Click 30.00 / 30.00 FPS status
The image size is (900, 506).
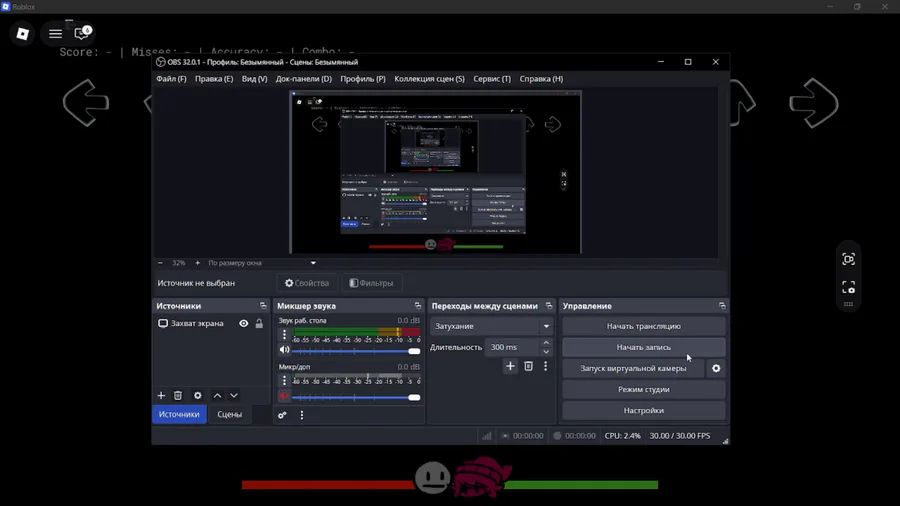tap(680, 436)
